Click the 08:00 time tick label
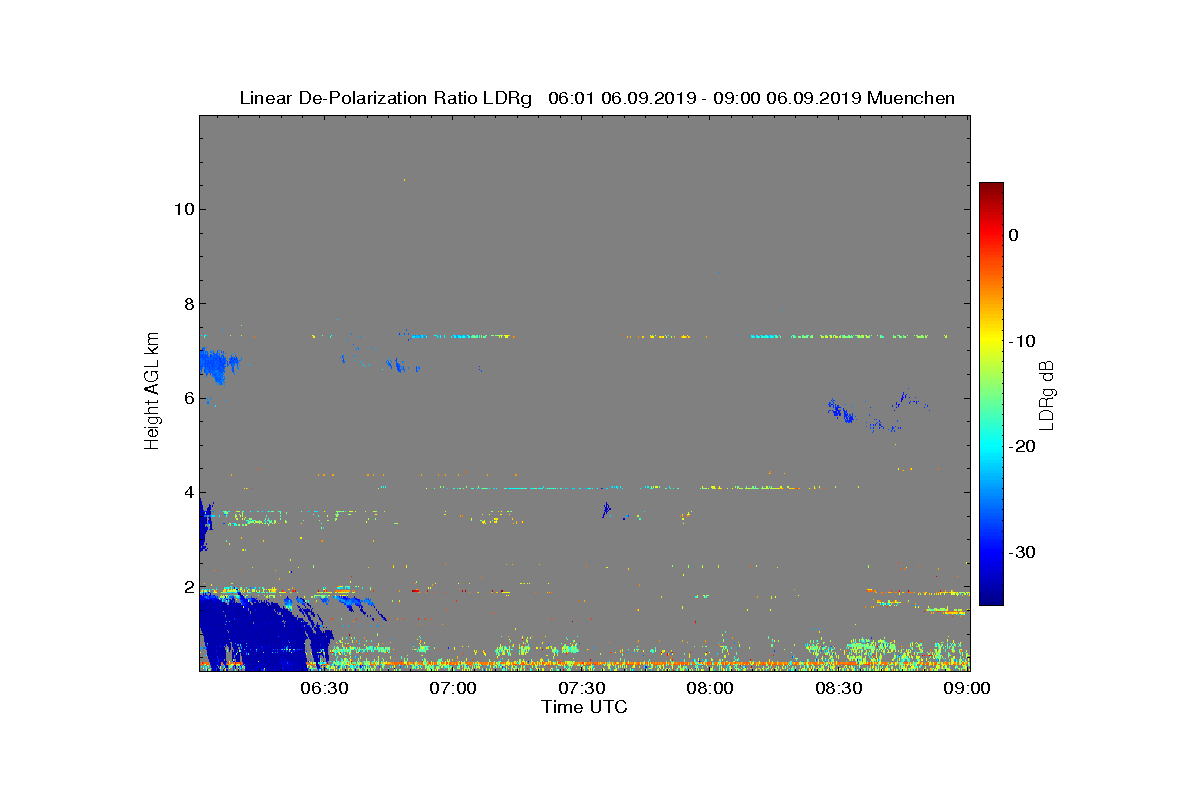1200x800 pixels. point(711,688)
